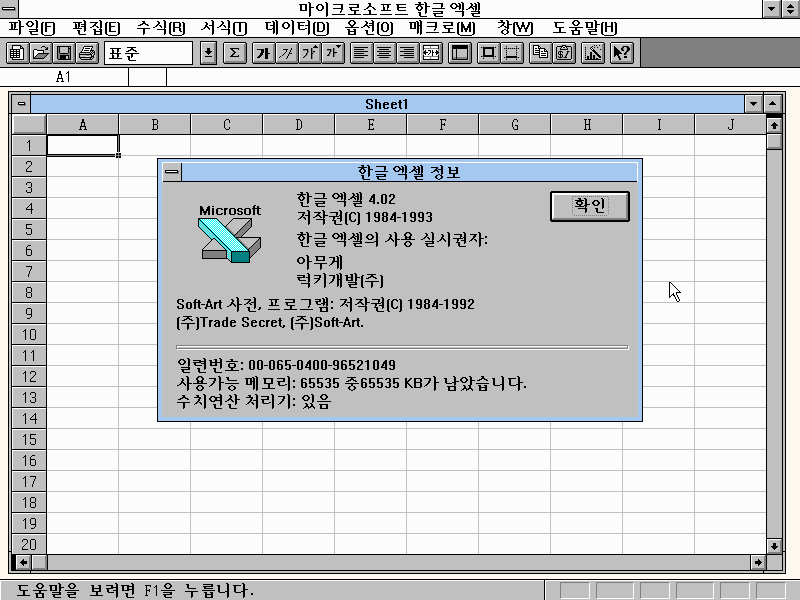Click the 수치연산 처리기: 있음 line
Screen dimensions: 800x600
254,402
